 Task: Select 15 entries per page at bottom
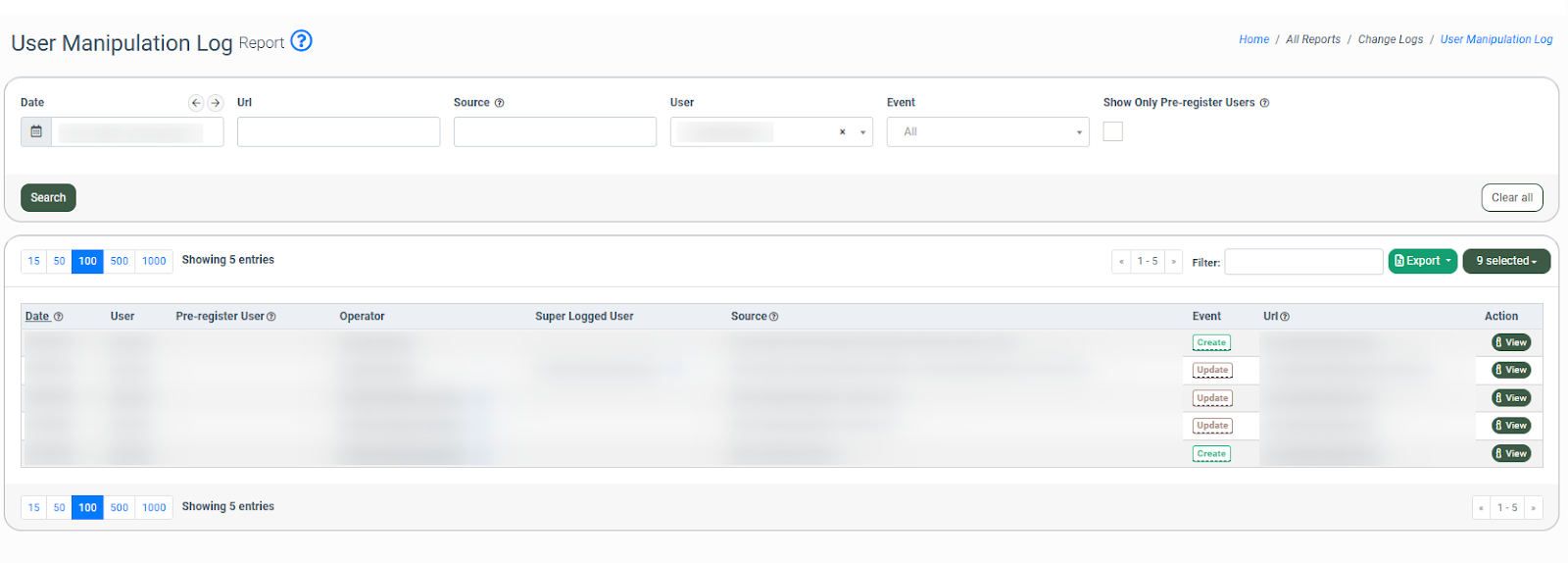click(34, 507)
